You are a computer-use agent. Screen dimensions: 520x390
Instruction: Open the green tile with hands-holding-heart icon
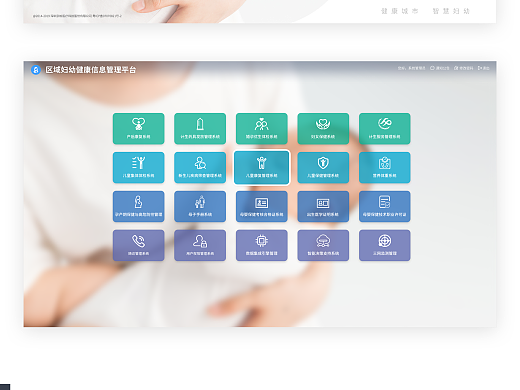tap(323, 129)
